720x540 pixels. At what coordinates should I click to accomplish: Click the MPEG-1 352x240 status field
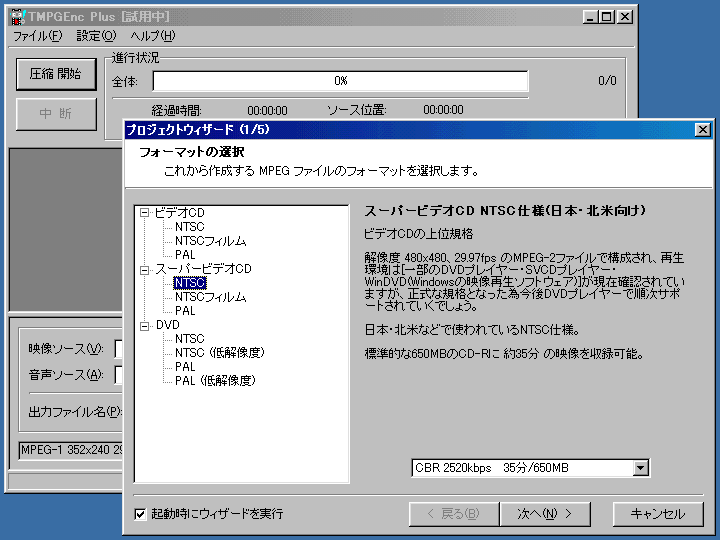71,450
